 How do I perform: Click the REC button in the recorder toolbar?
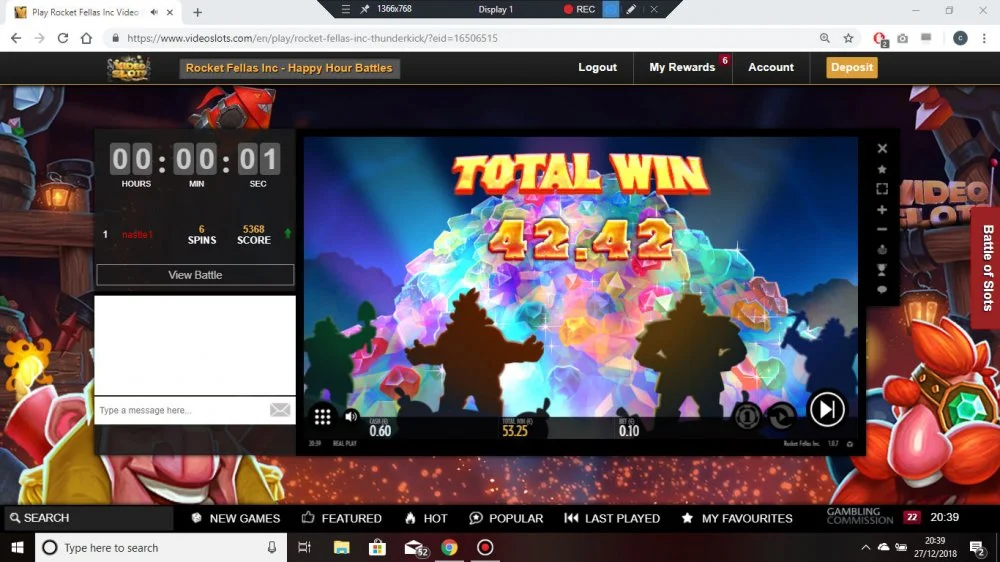tap(579, 9)
